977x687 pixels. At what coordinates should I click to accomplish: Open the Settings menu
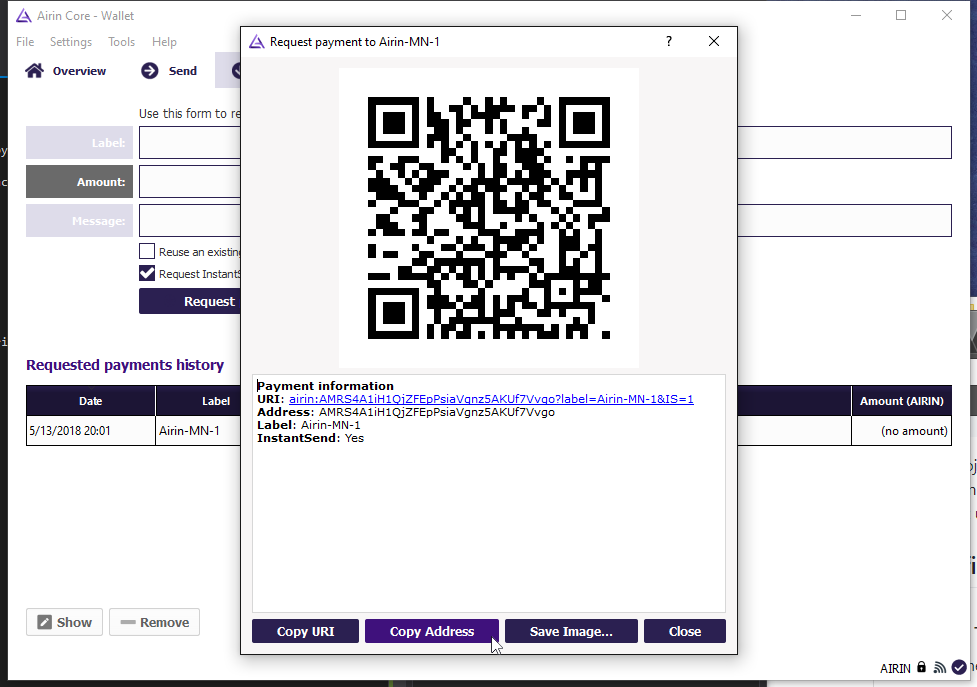point(71,42)
